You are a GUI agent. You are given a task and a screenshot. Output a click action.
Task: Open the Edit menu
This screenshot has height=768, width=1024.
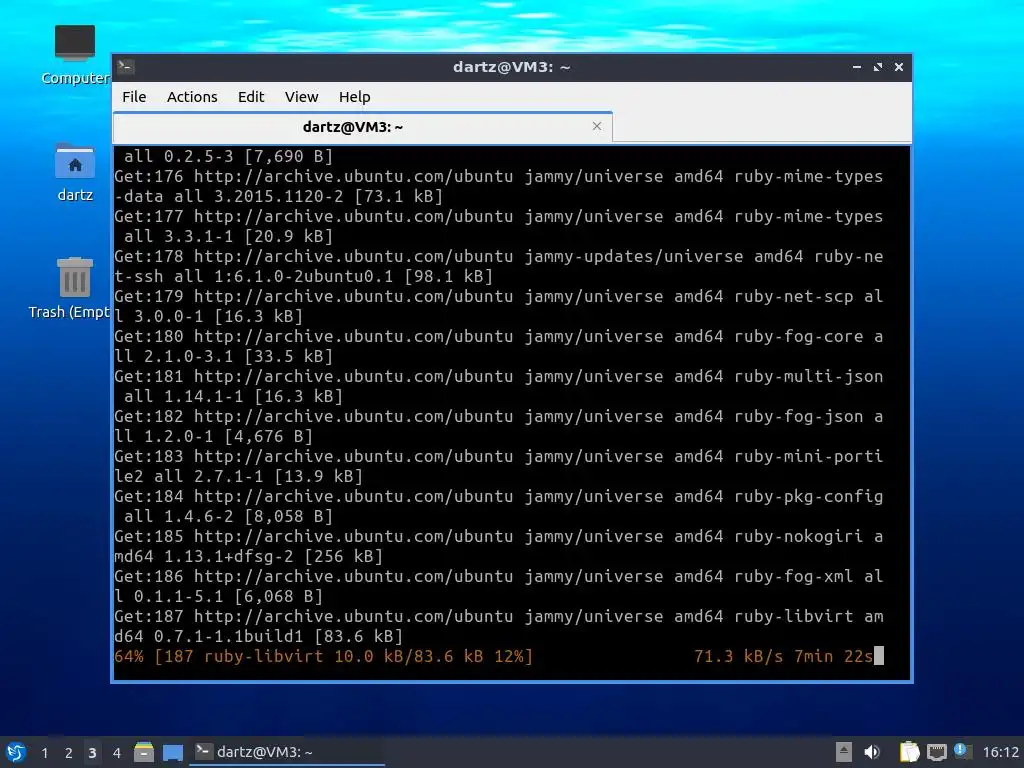click(x=251, y=97)
